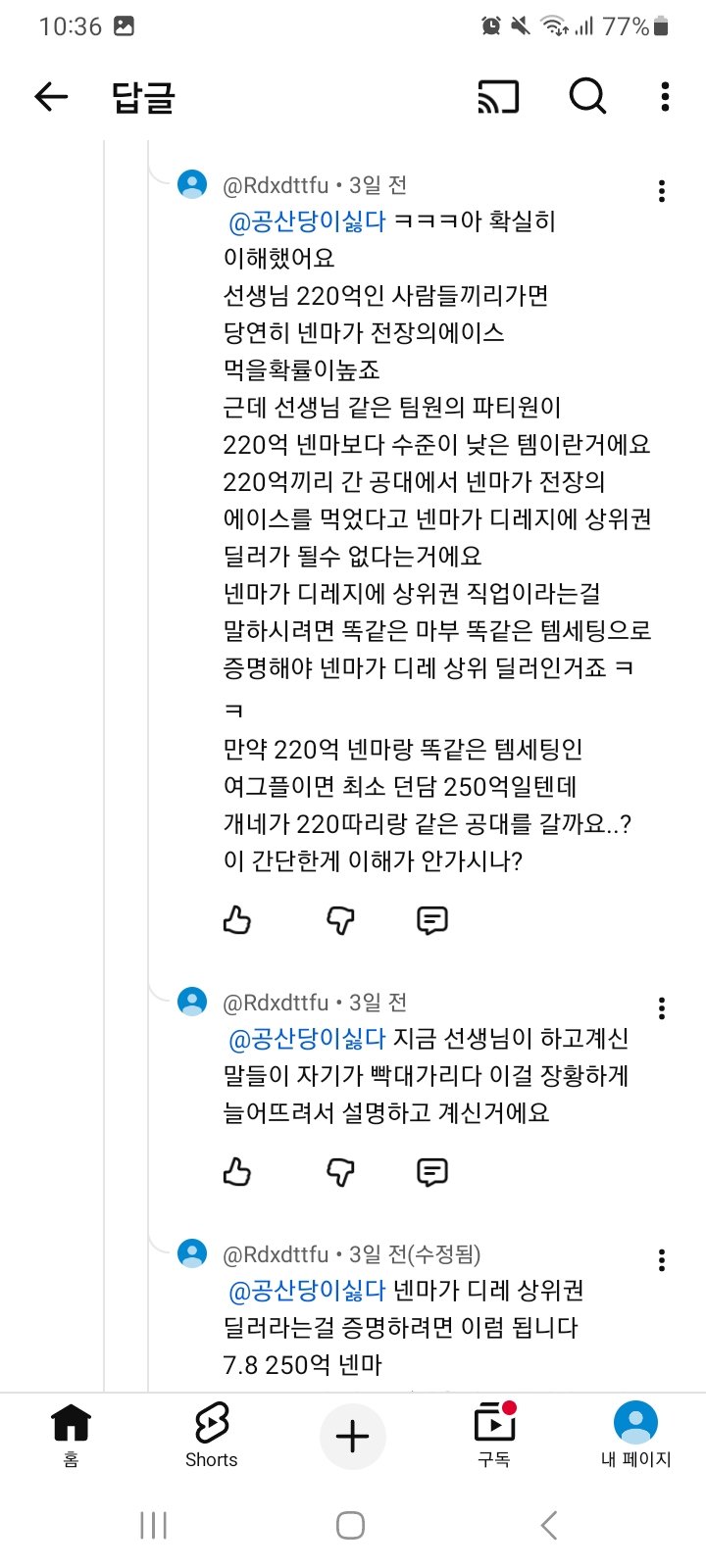Tap the first reply's profile avatar

click(192, 184)
